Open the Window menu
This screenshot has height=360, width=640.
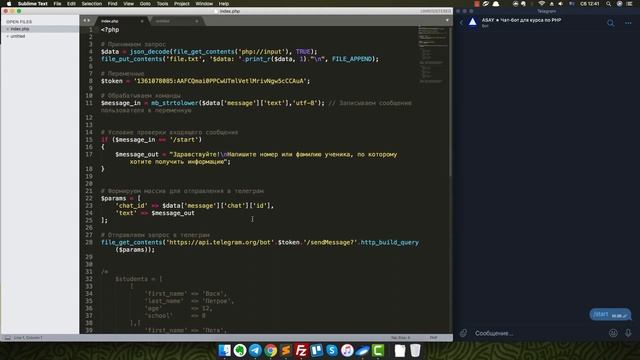(x=204, y=4)
